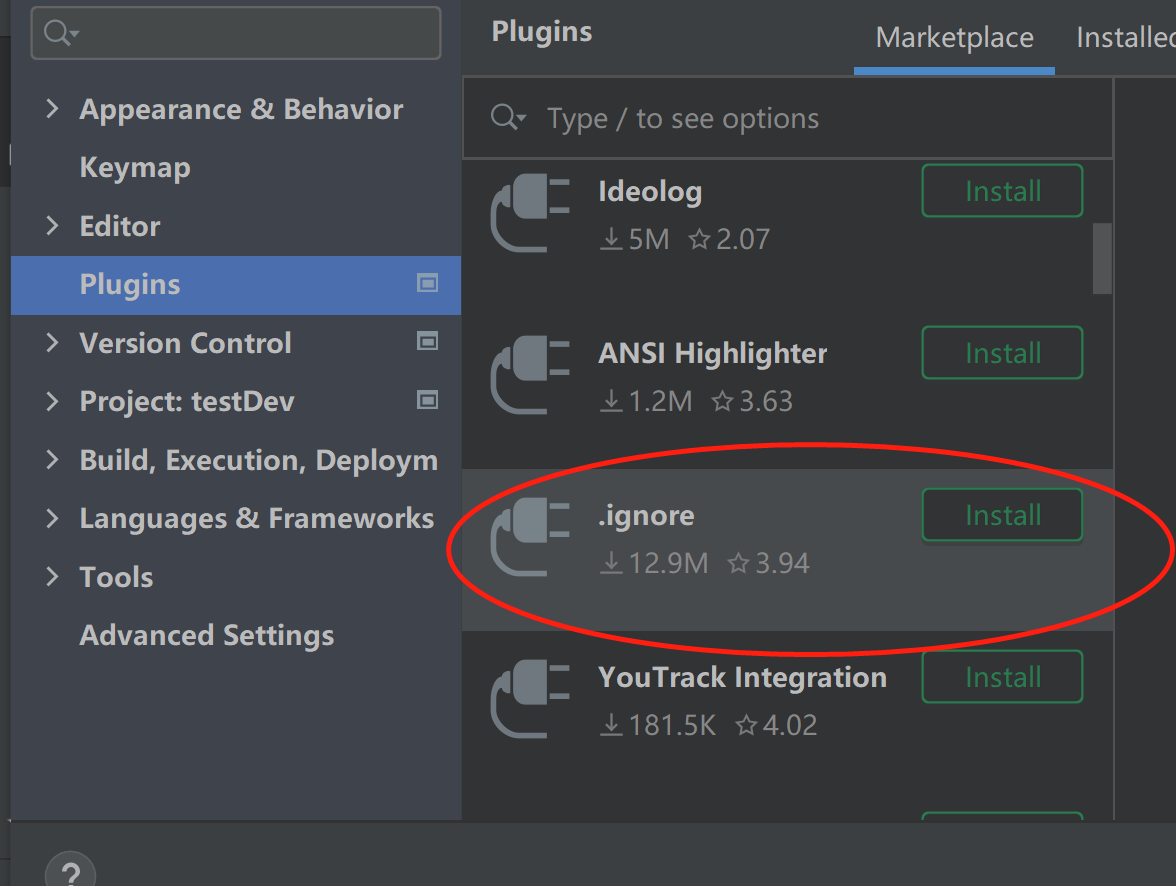Viewport: 1176px width, 886px height.
Task: Install the .ignore plugin
Action: (x=1002, y=515)
